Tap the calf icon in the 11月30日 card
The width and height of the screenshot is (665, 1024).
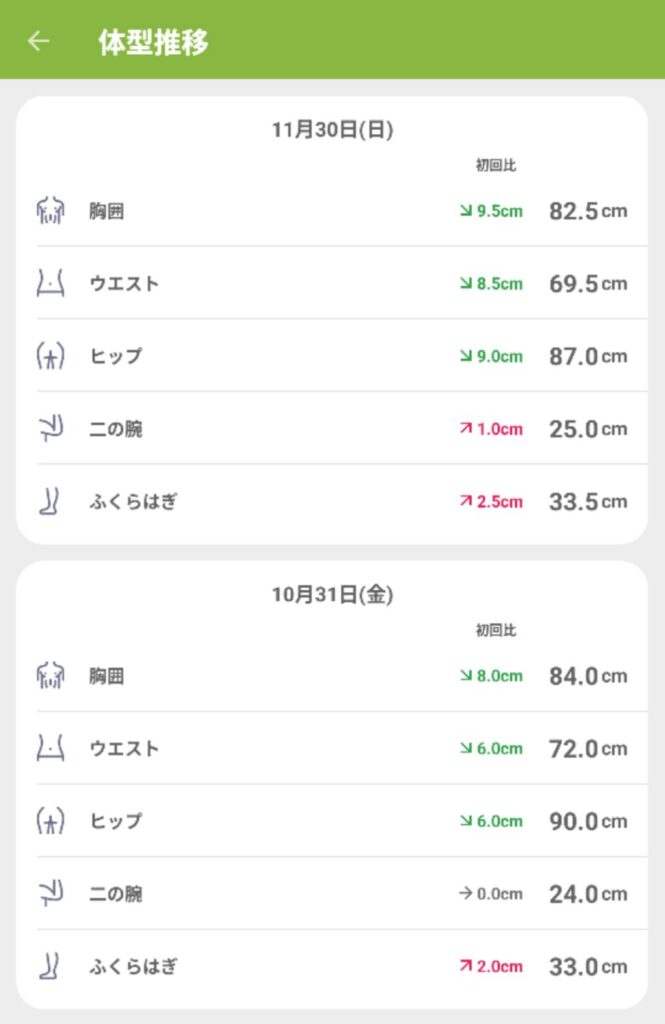[x=50, y=501]
